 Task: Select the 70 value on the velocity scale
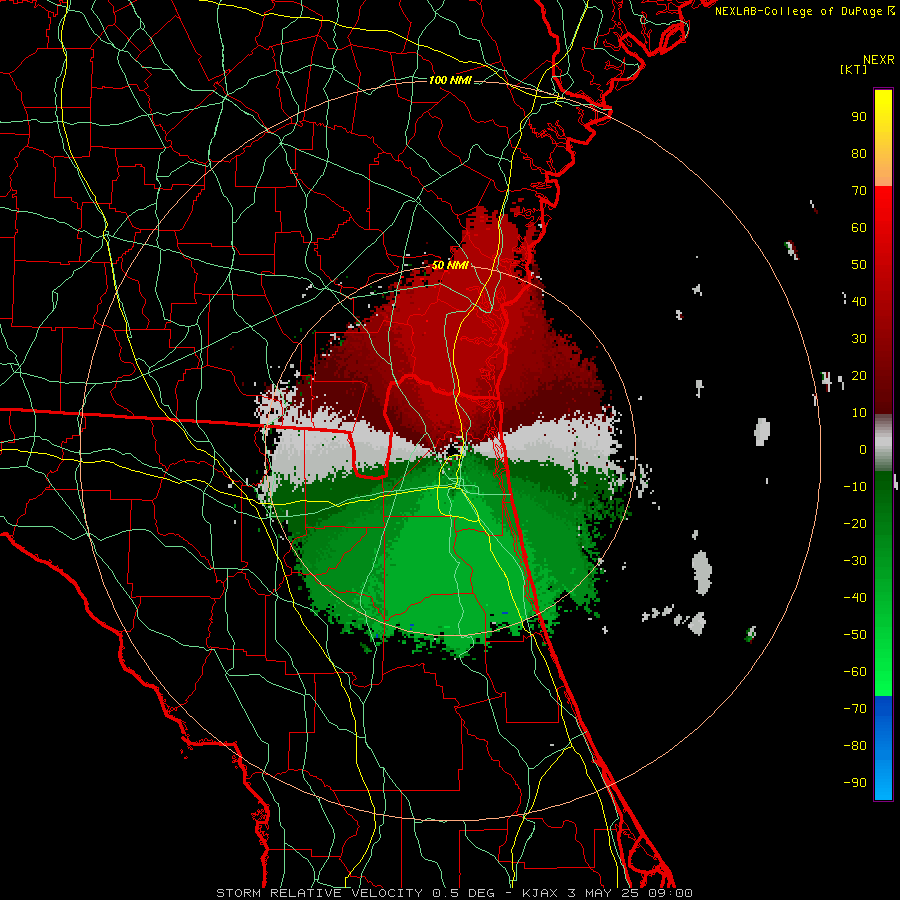point(859,191)
